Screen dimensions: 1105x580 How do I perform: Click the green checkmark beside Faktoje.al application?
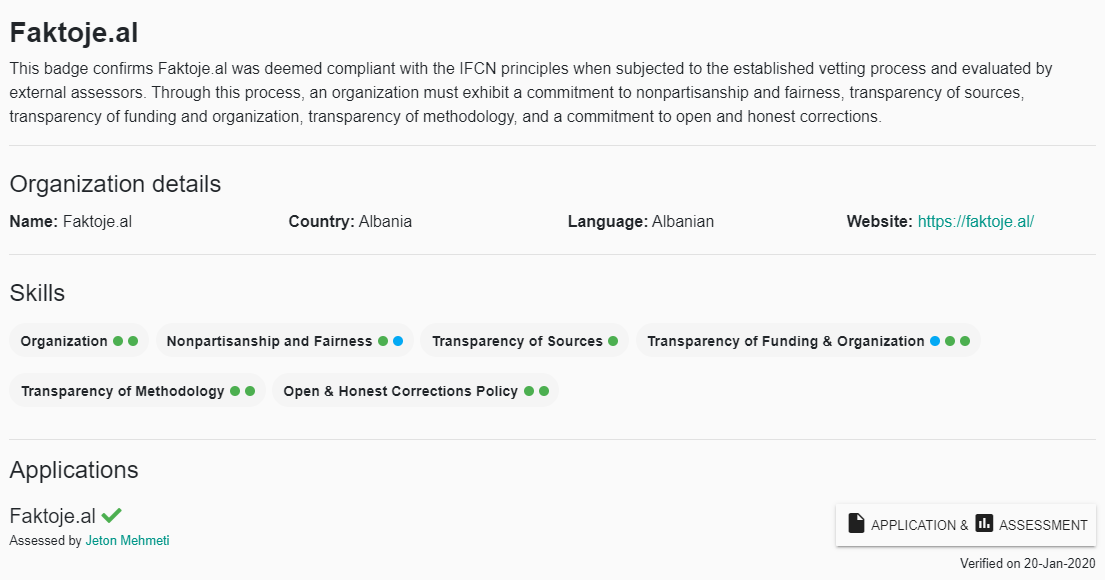click(111, 515)
